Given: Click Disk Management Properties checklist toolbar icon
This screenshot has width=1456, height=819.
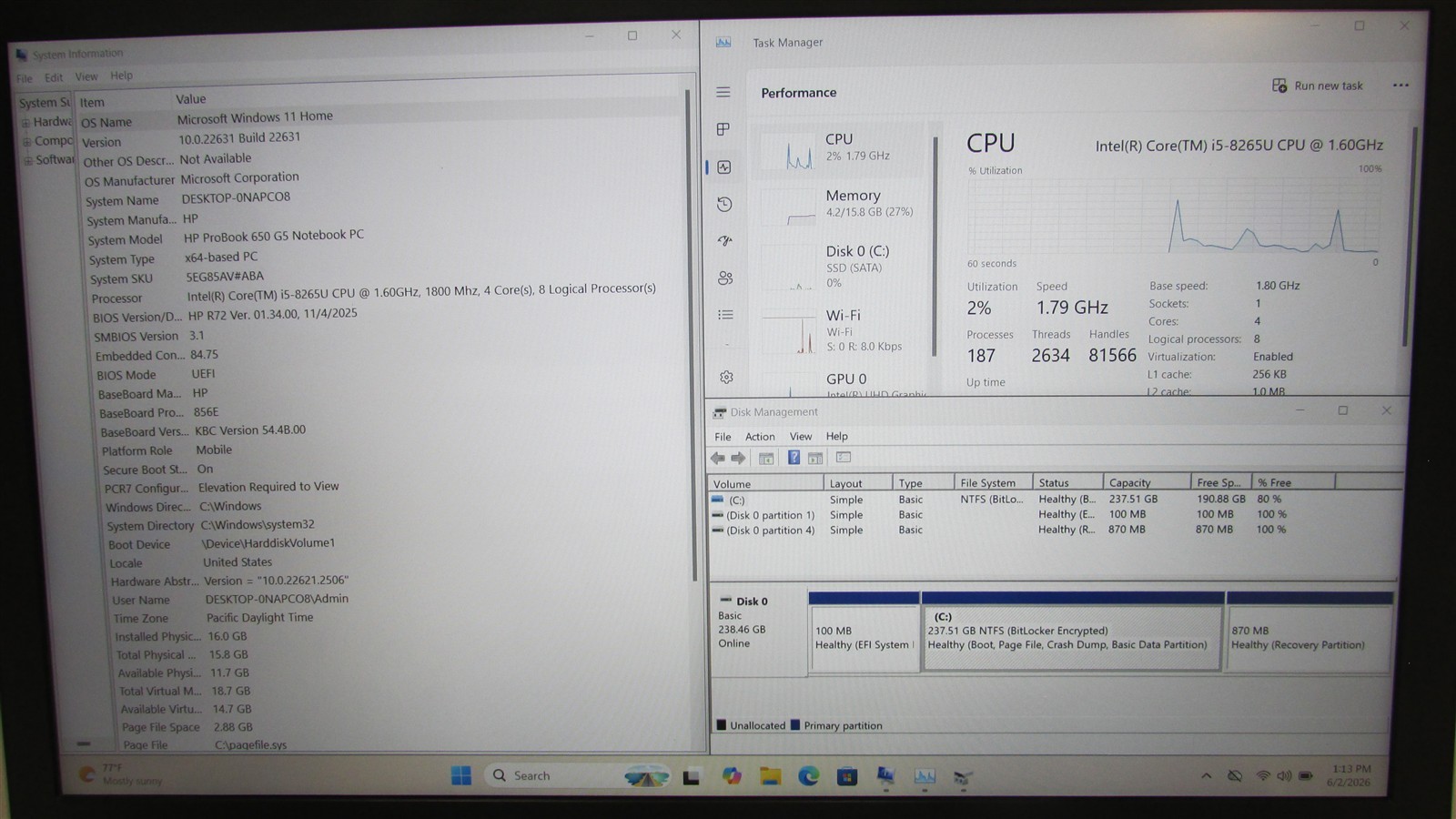Looking at the screenshot, I should click(x=844, y=458).
